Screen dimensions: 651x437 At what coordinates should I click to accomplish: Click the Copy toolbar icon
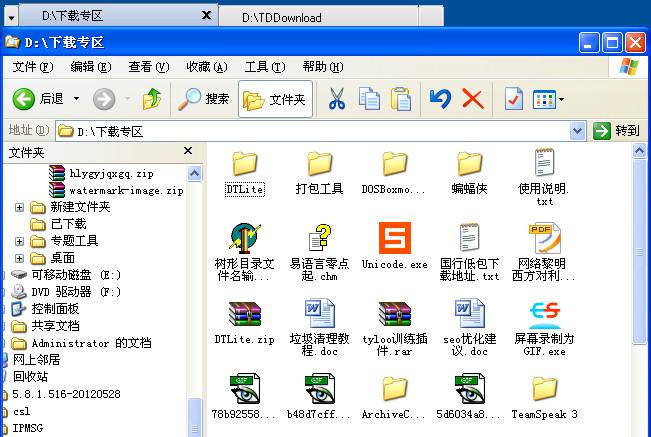point(369,99)
